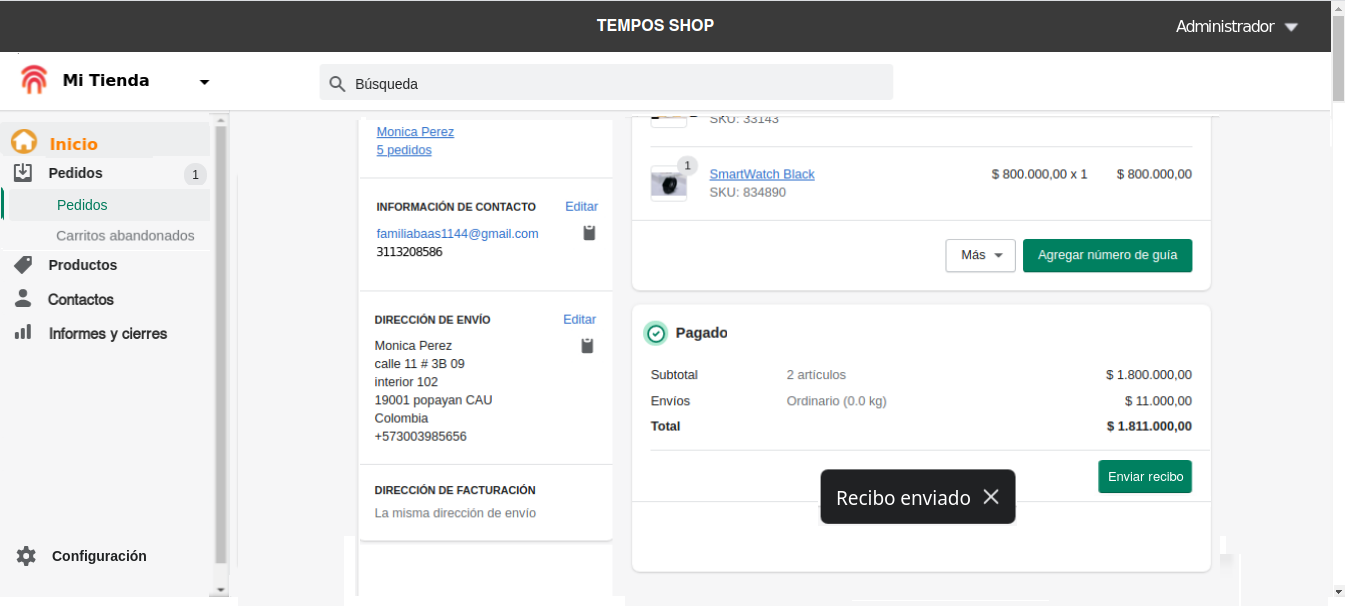Open the Administrador user menu
Viewport: 1347px width, 606px height.
[x=1236, y=26]
